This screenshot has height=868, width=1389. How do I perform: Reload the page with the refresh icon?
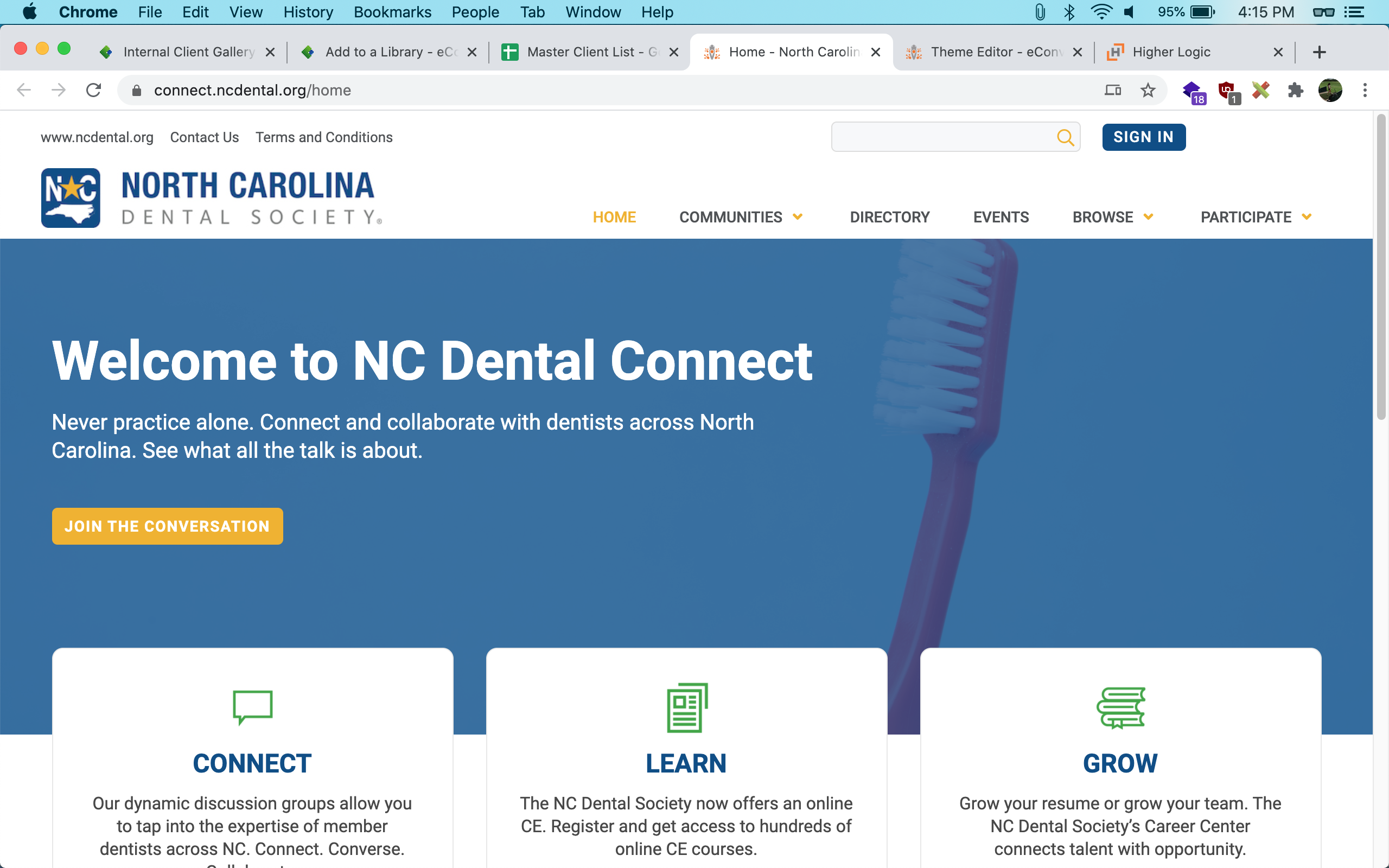[x=93, y=90]
